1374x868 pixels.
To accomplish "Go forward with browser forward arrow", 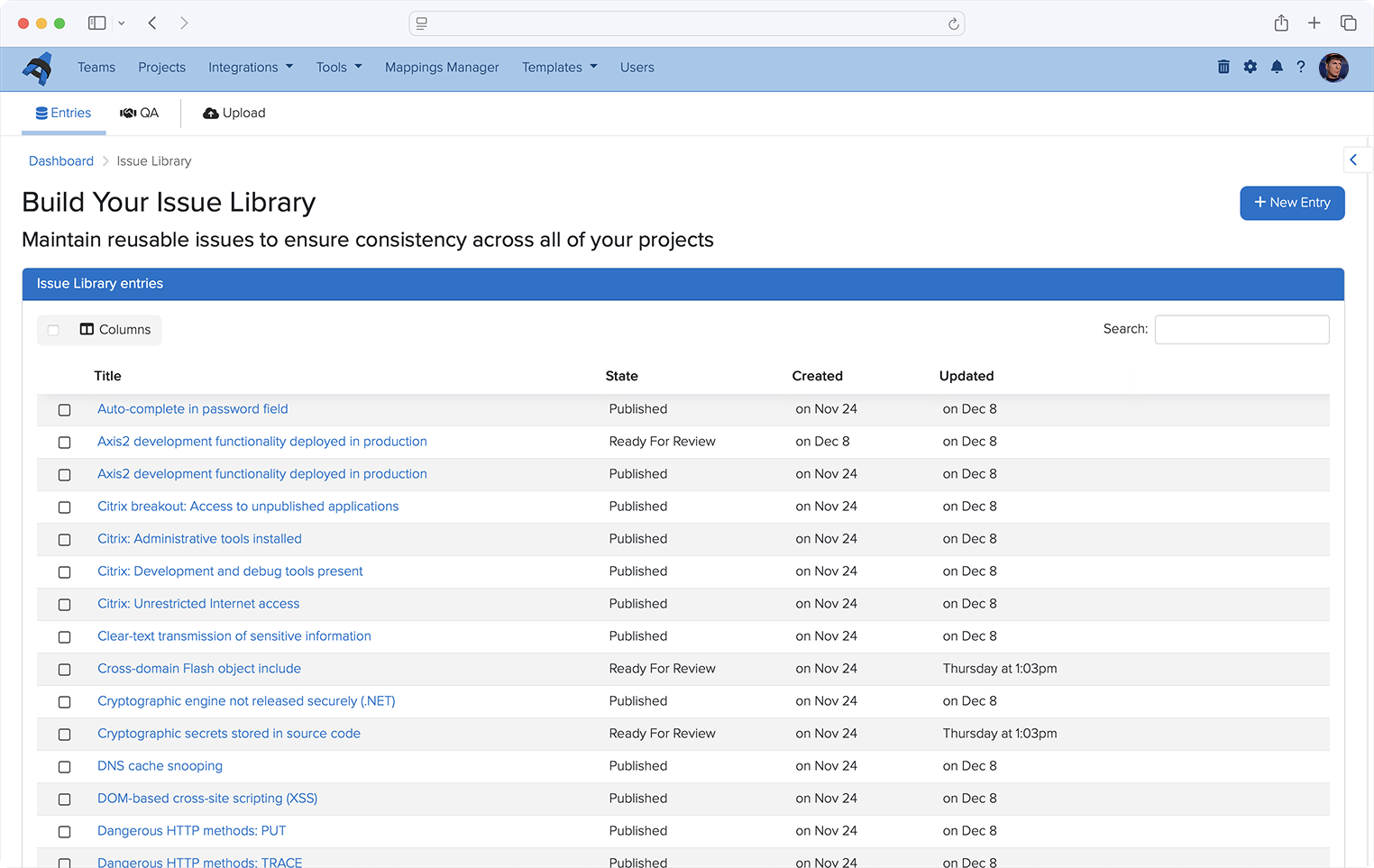I will click(x=184, y=23).
